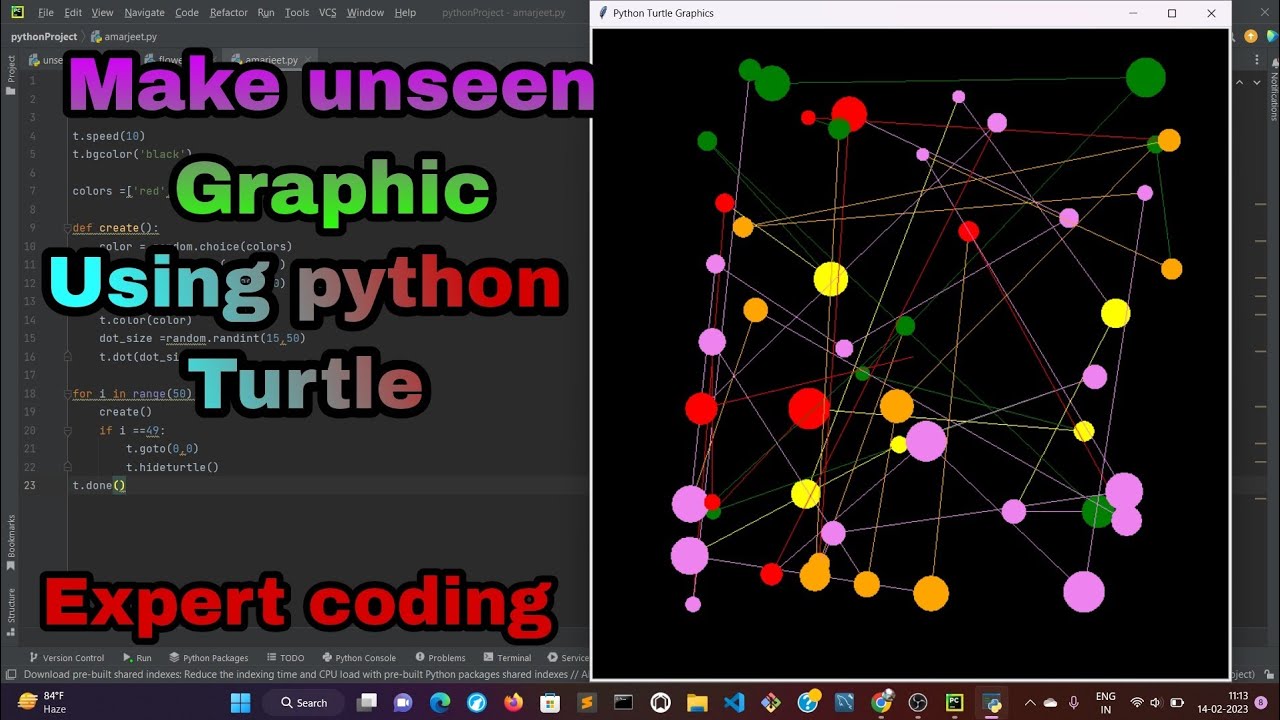Open the Refactor menu
Image resolution: width=1280 pixels, height=720 pixels.
point(229,13)
